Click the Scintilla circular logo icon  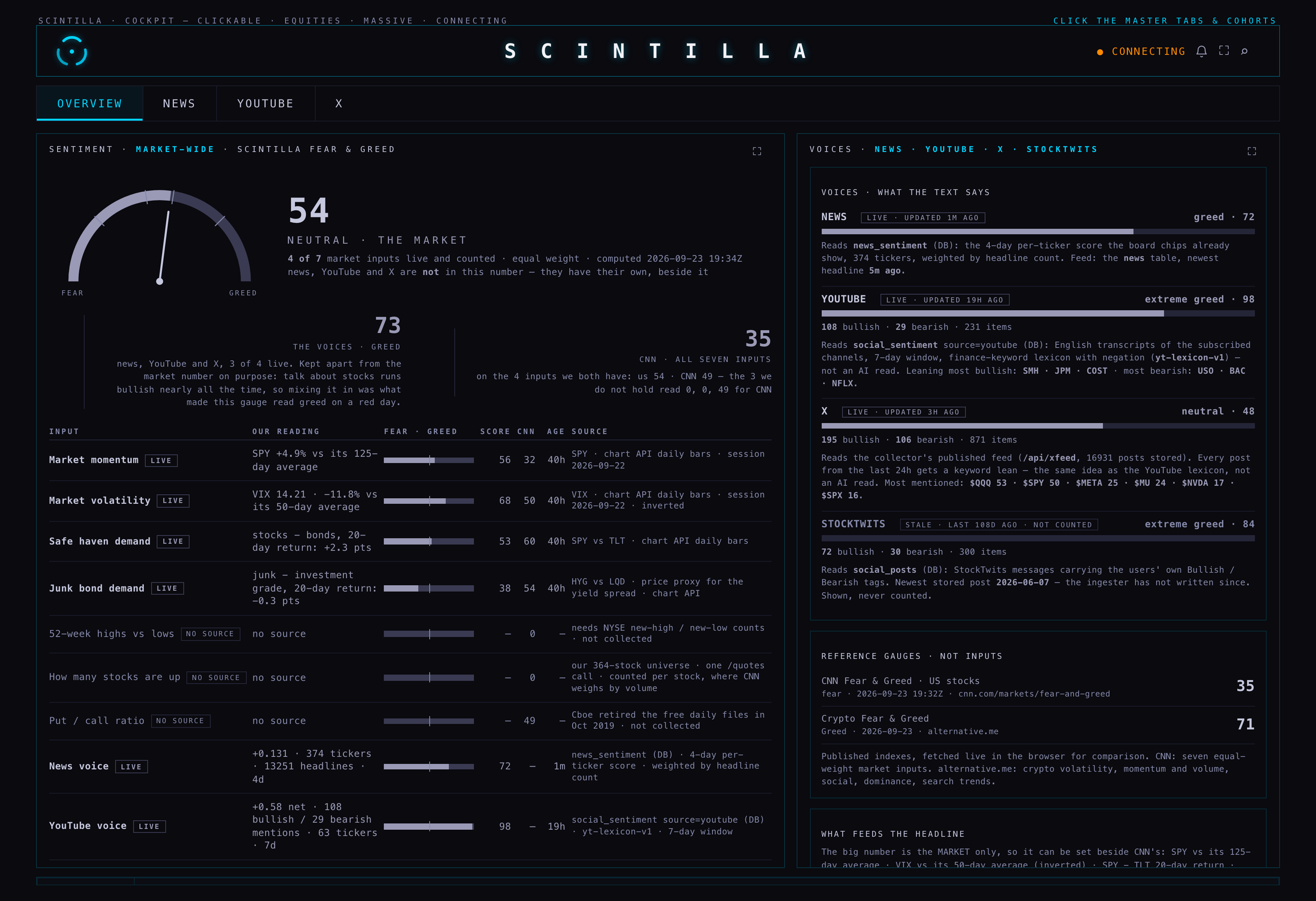(72, 52)
